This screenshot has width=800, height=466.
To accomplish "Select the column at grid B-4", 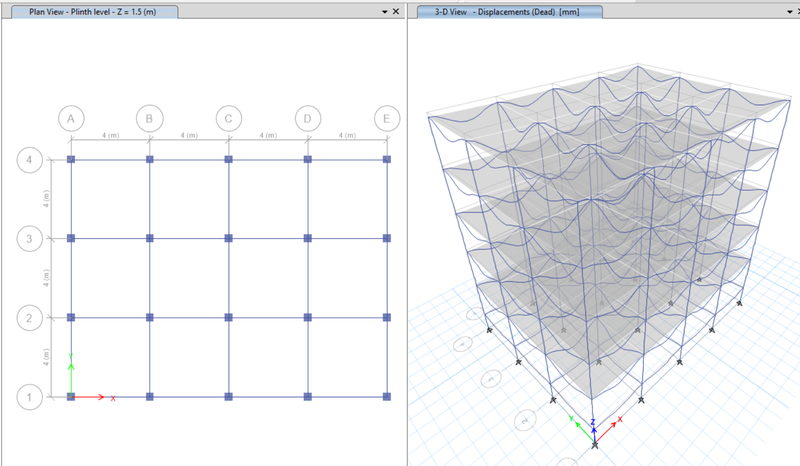I will [149, 159].
